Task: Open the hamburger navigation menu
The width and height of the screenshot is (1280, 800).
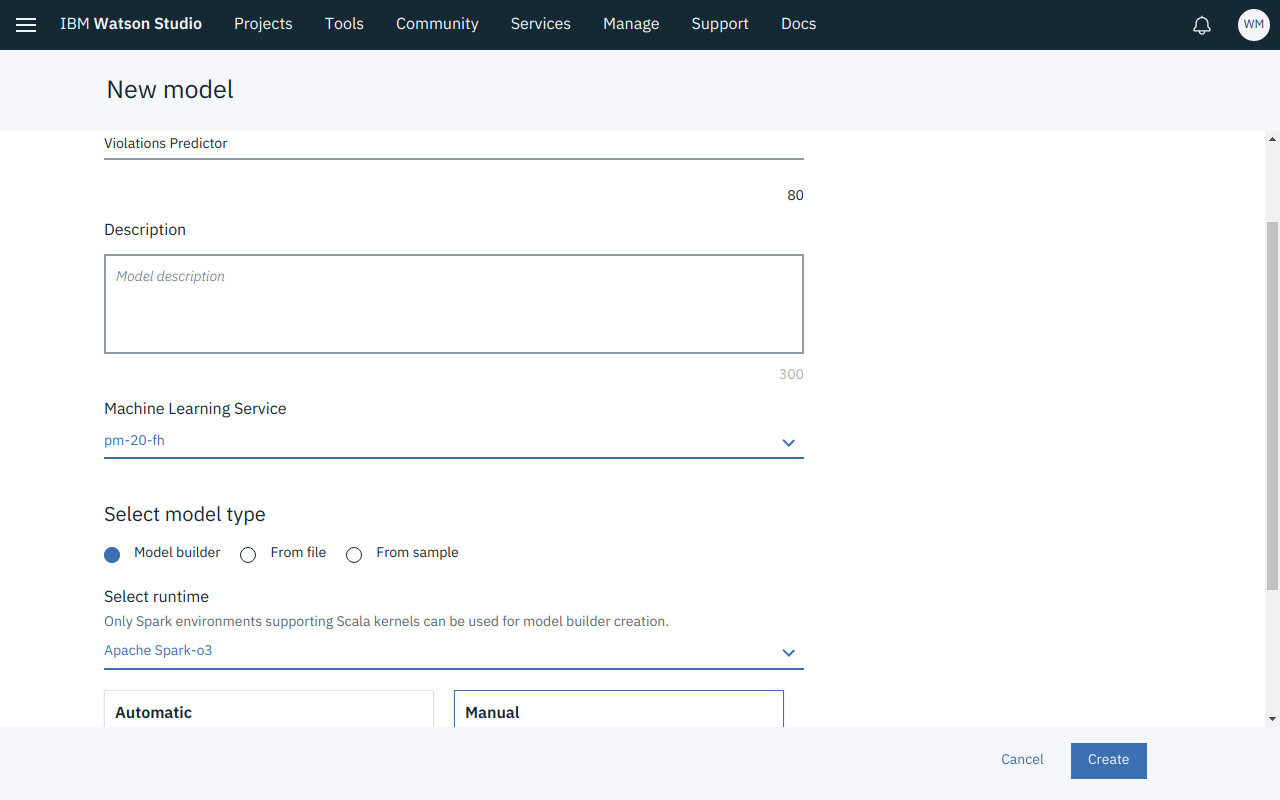Action: (x=26, y=25)
